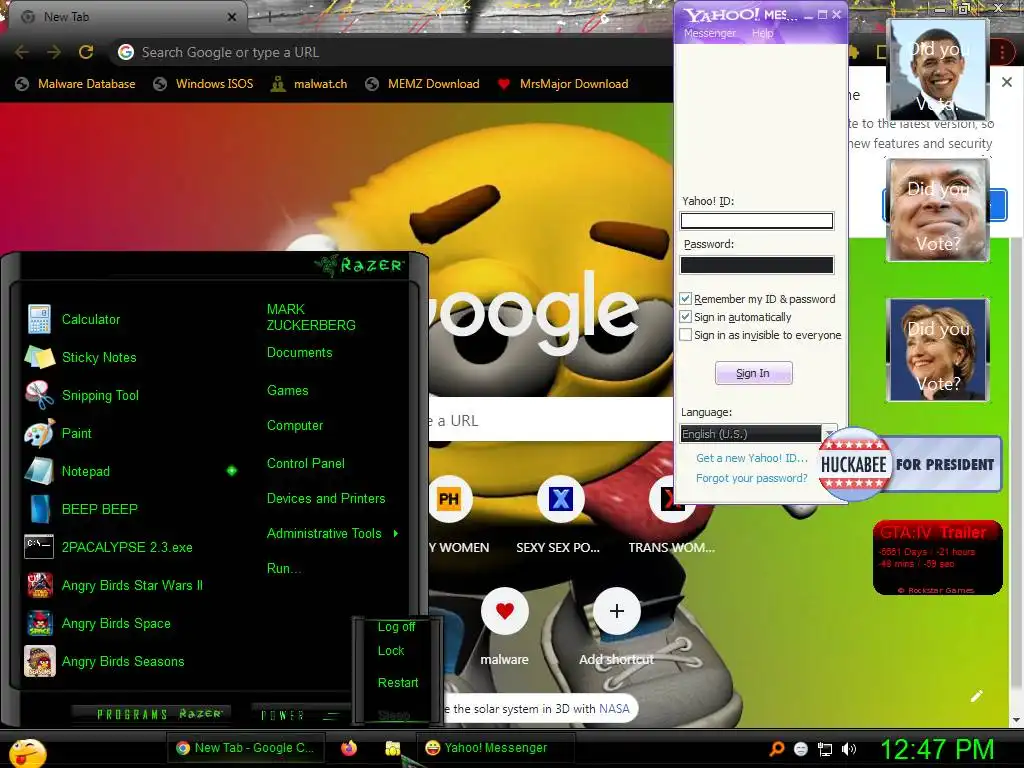Open Computer from start menu

tap(295, 425)
